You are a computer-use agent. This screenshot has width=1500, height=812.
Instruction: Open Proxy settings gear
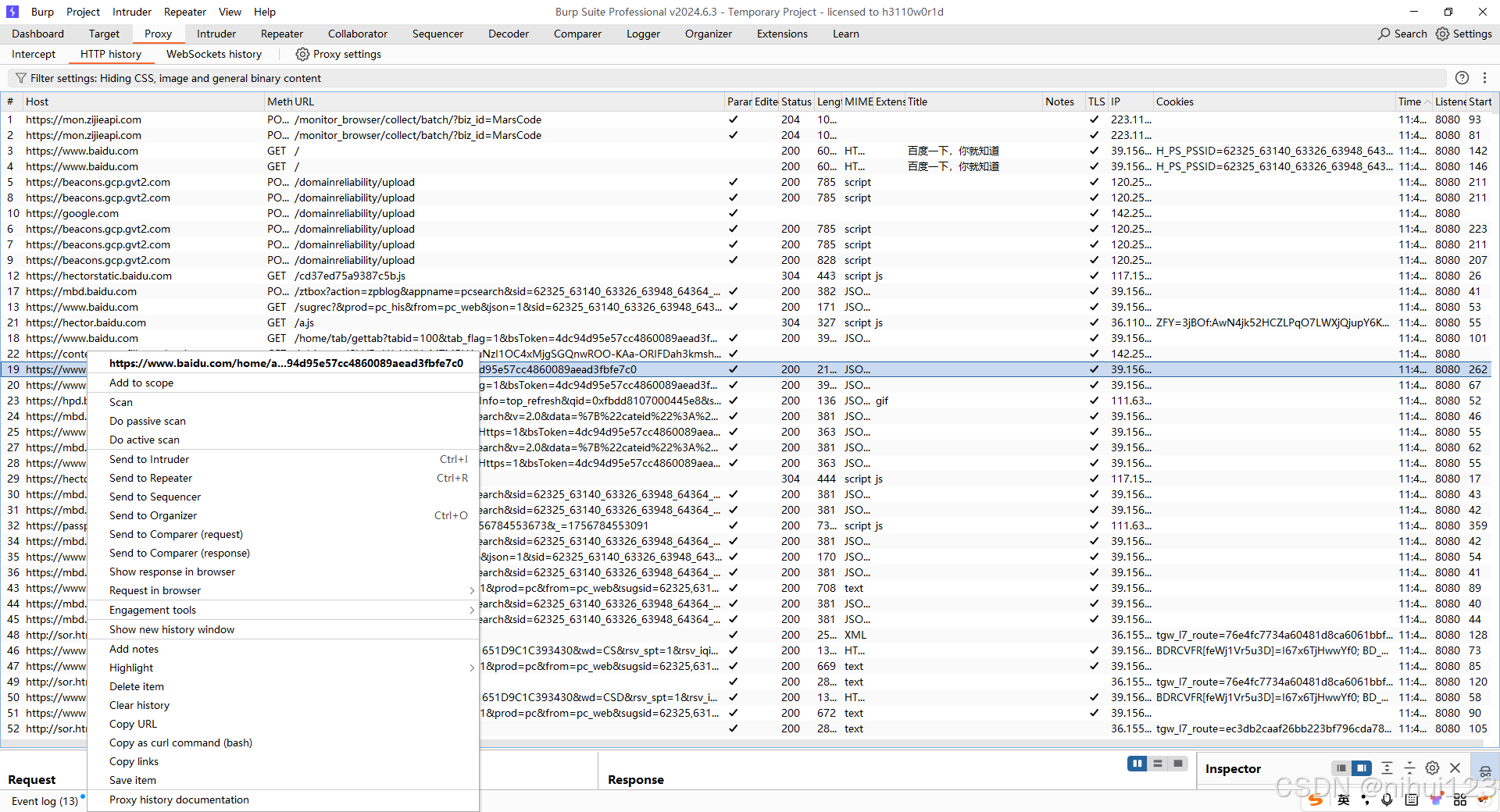[302, 54]
